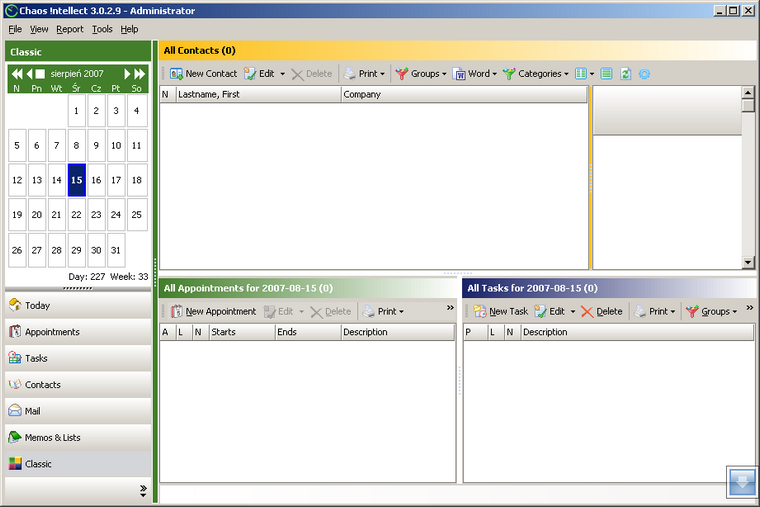This screenshot has width=760, height=507.
Task: Click the Word export button
Action: click(x=475, y=74)
